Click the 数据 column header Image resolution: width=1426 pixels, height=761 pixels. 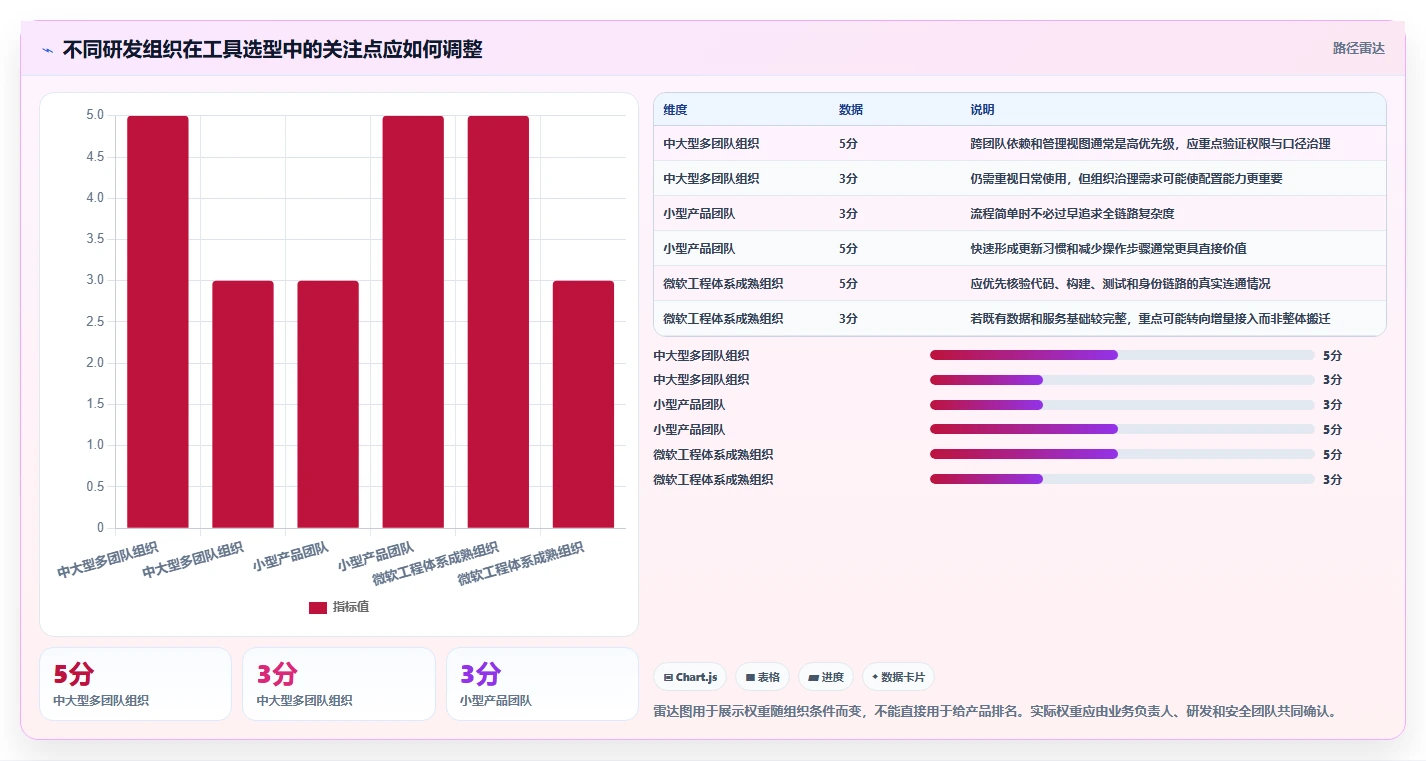pyautogui.click(x=851, y=109)
